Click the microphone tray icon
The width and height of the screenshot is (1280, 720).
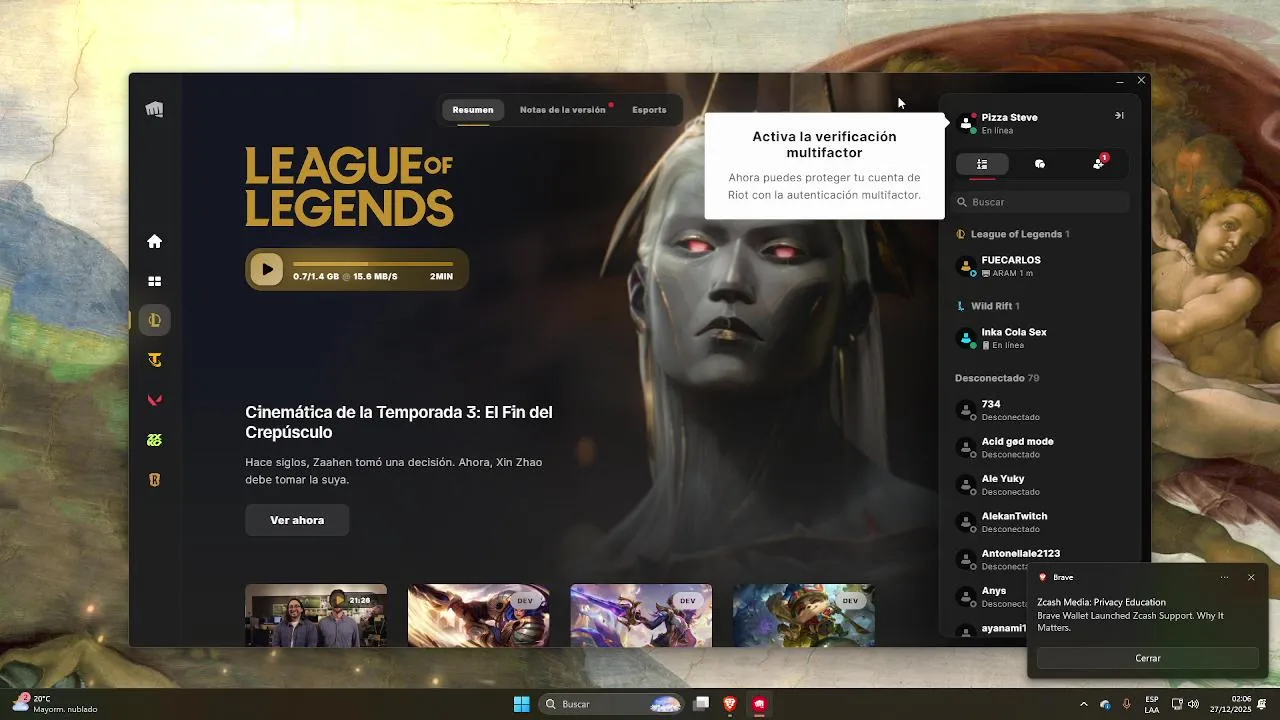coord(1127,704)
